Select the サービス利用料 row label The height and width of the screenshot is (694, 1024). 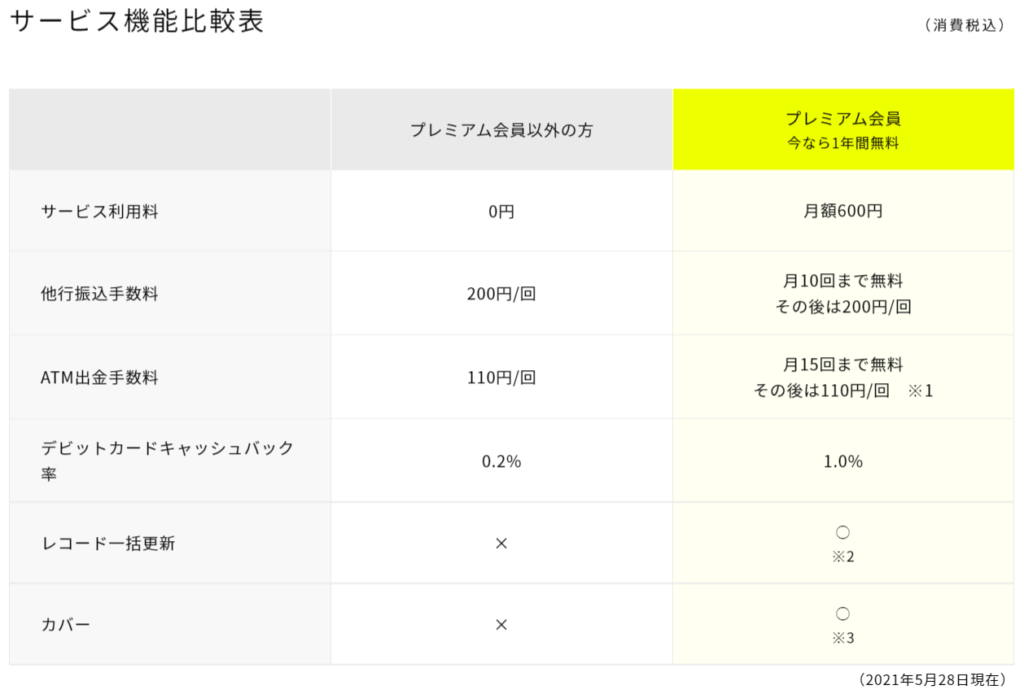click(99, 212)
